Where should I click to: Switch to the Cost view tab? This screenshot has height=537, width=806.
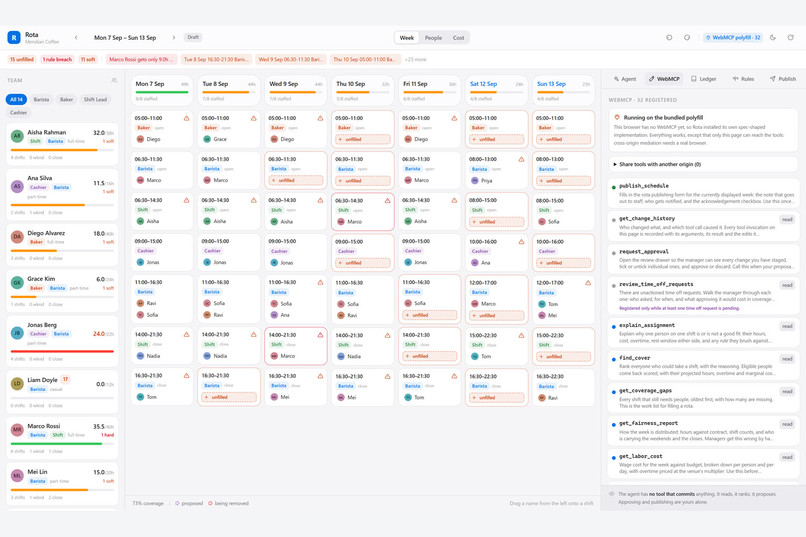459,38
